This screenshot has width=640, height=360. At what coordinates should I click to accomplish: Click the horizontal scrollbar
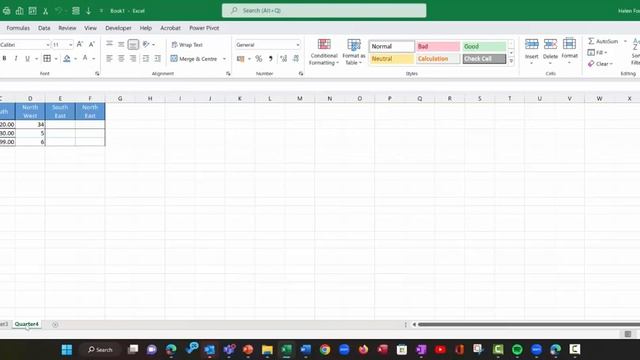529,324
